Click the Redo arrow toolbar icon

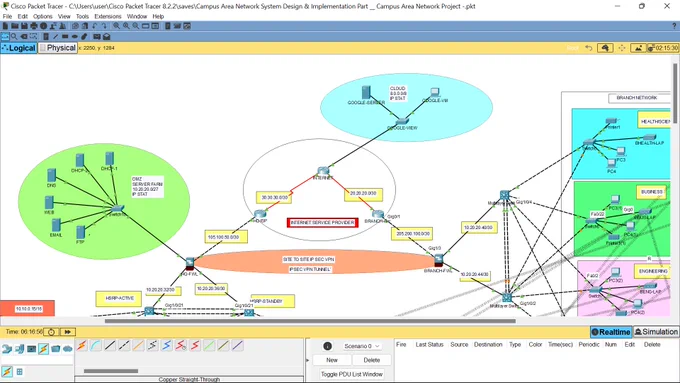[104, 26]
